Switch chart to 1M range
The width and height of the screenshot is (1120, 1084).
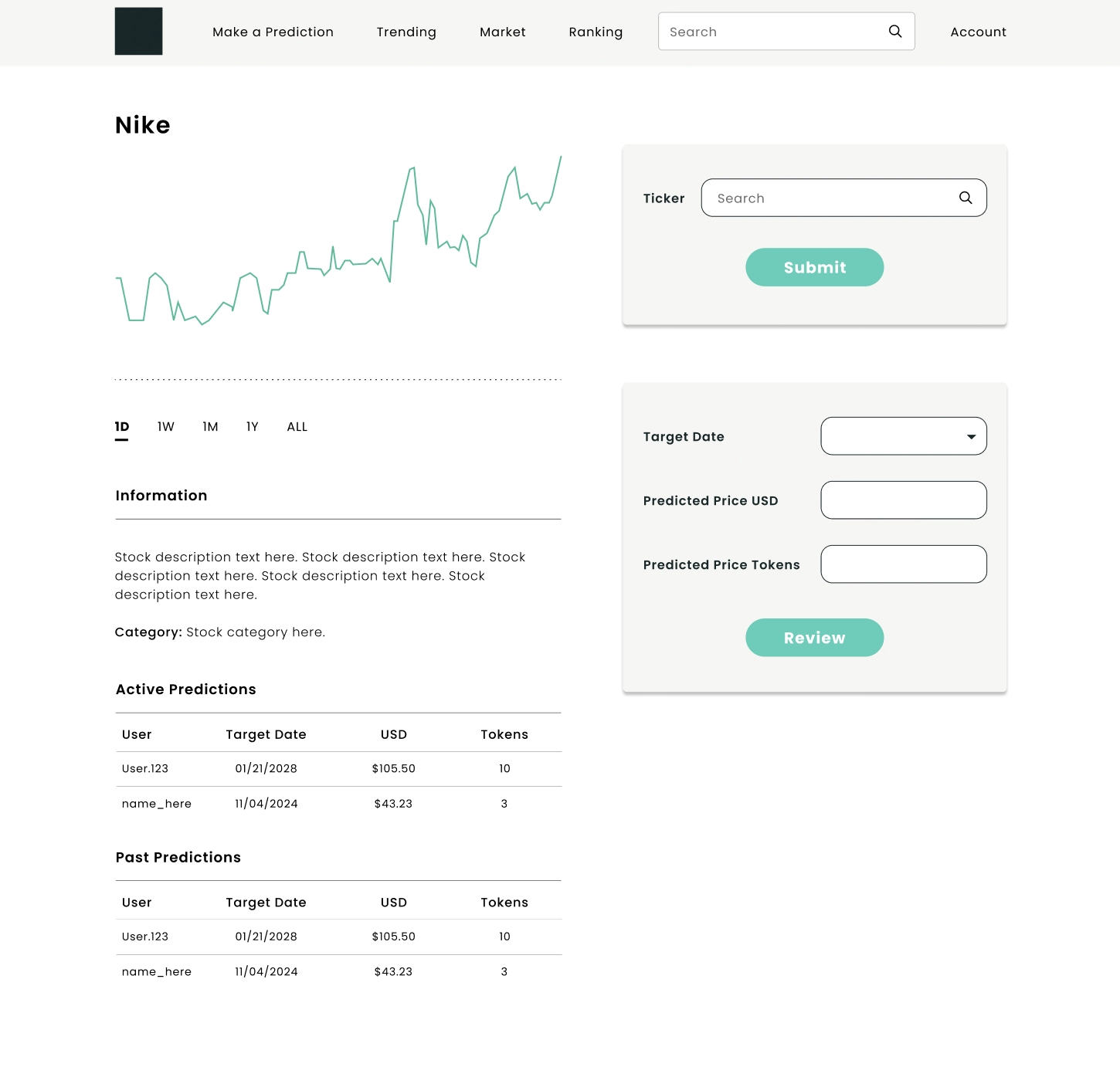point(210,427)
